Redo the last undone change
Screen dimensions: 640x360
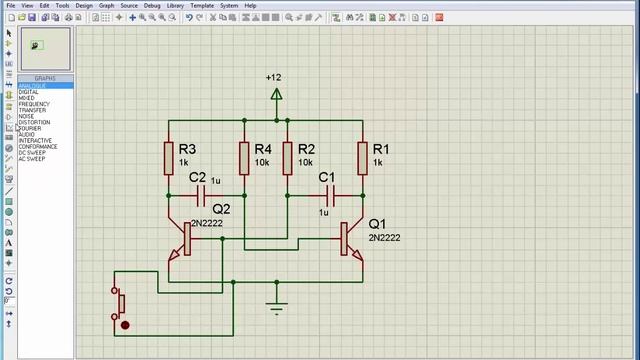(x=199, y=18)
